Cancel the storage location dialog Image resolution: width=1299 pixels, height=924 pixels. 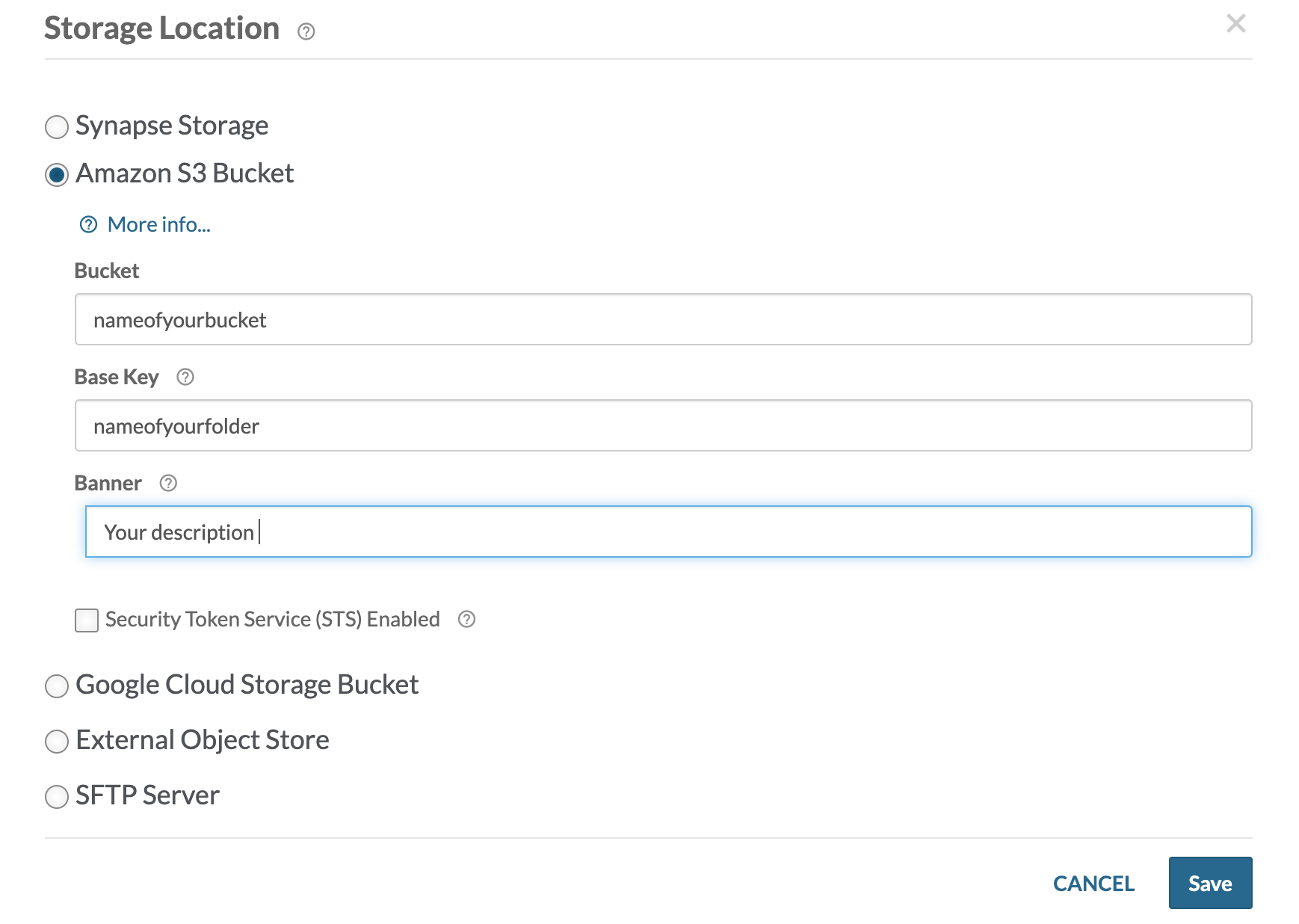[x=1093, y=883]
